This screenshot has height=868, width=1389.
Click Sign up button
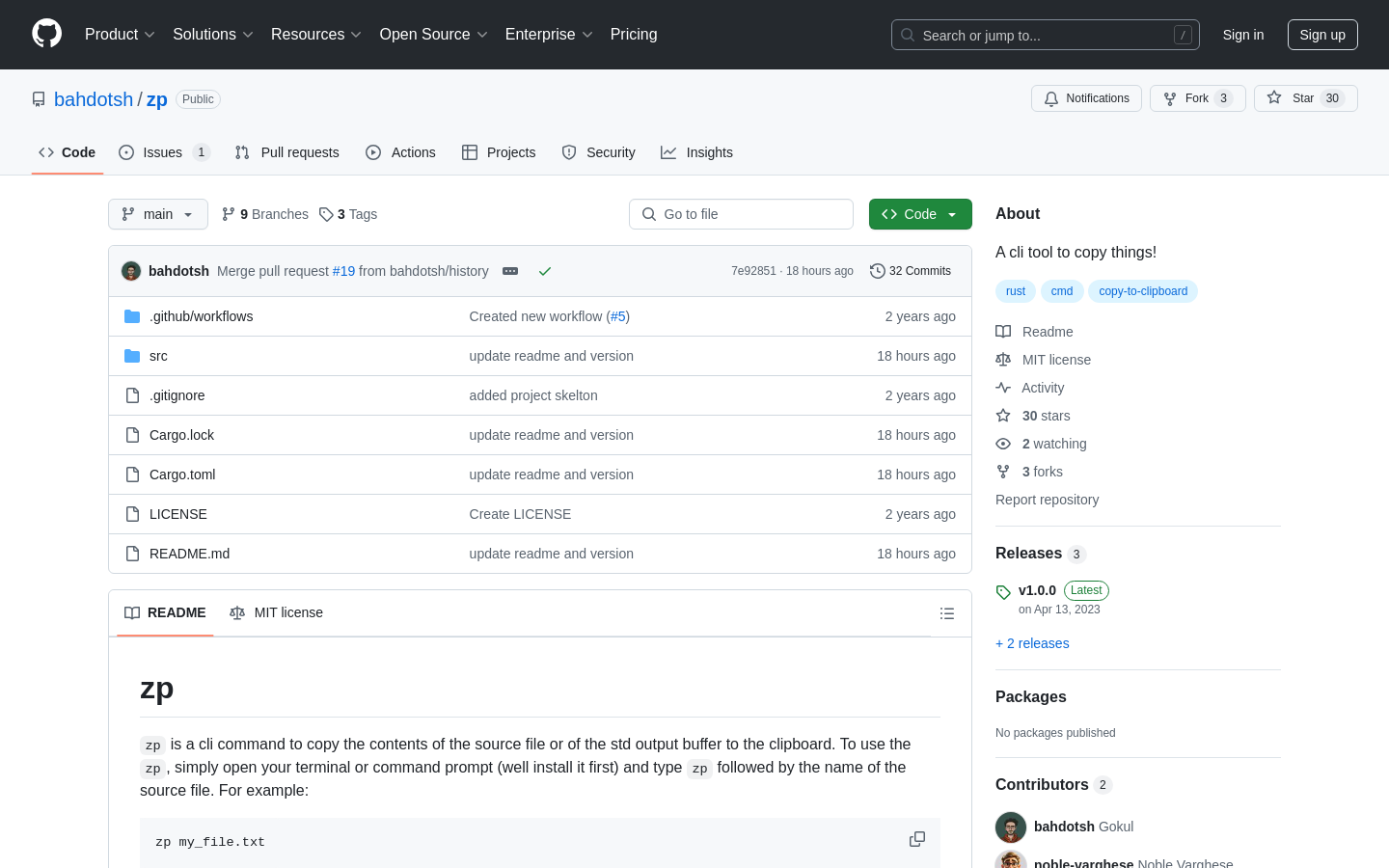click(1322, 35)
